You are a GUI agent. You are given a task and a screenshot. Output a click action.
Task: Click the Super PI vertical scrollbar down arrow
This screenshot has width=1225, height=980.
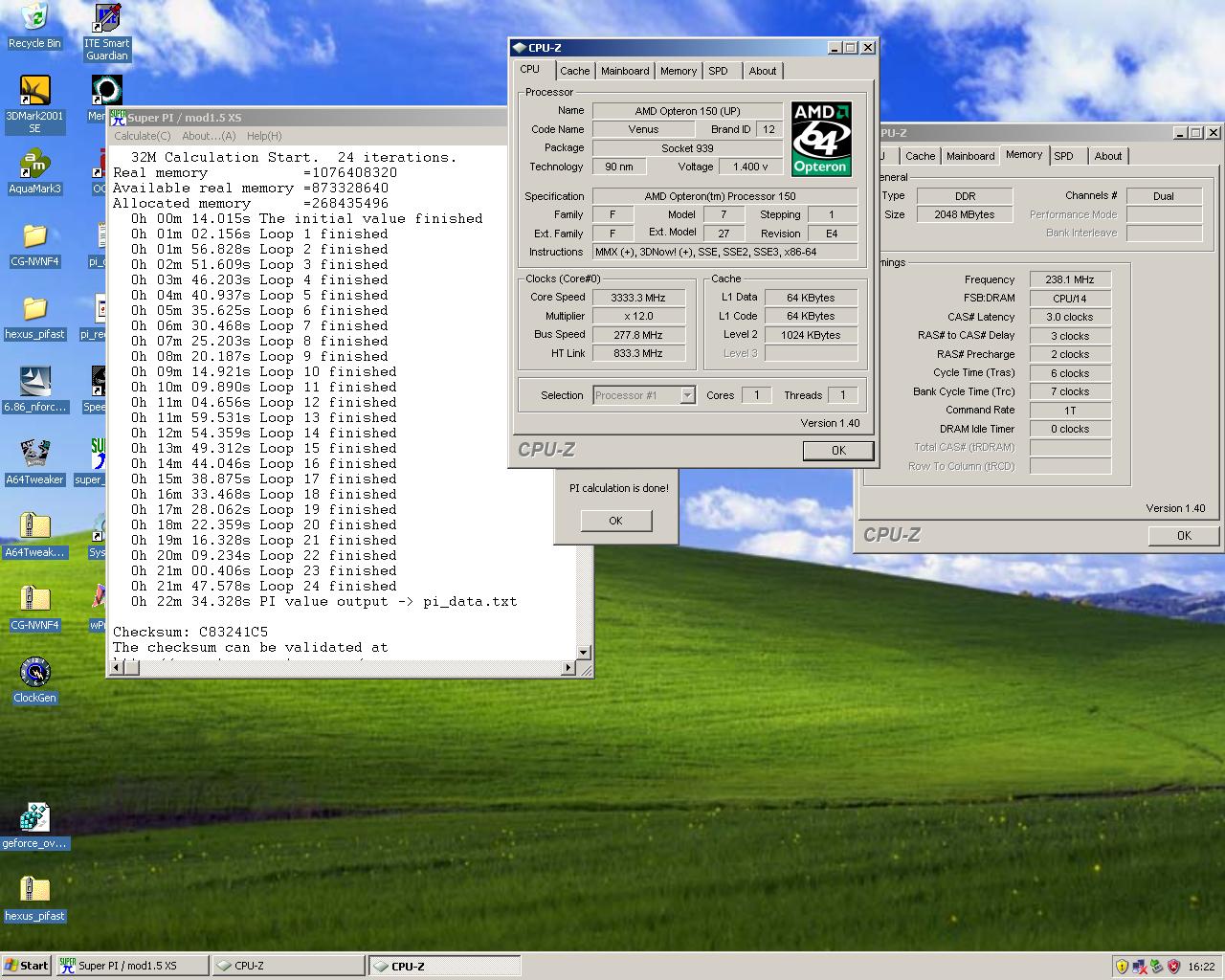pyautogui.click(x=583, y=652)
